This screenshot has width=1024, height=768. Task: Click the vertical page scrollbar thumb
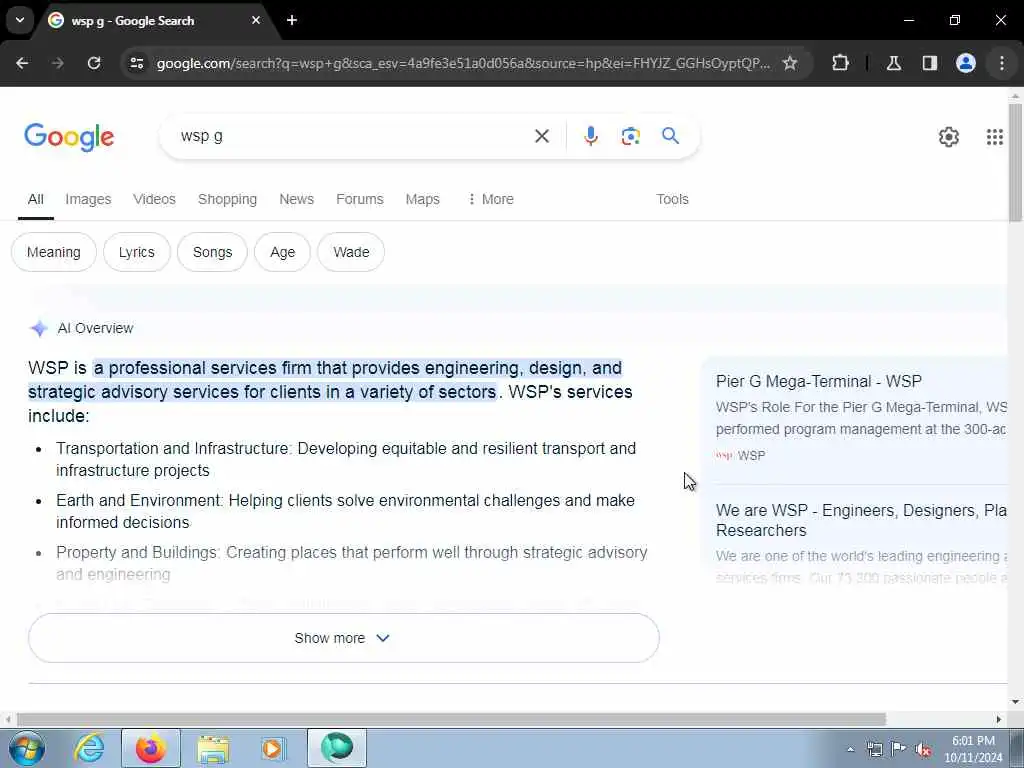1016,162
